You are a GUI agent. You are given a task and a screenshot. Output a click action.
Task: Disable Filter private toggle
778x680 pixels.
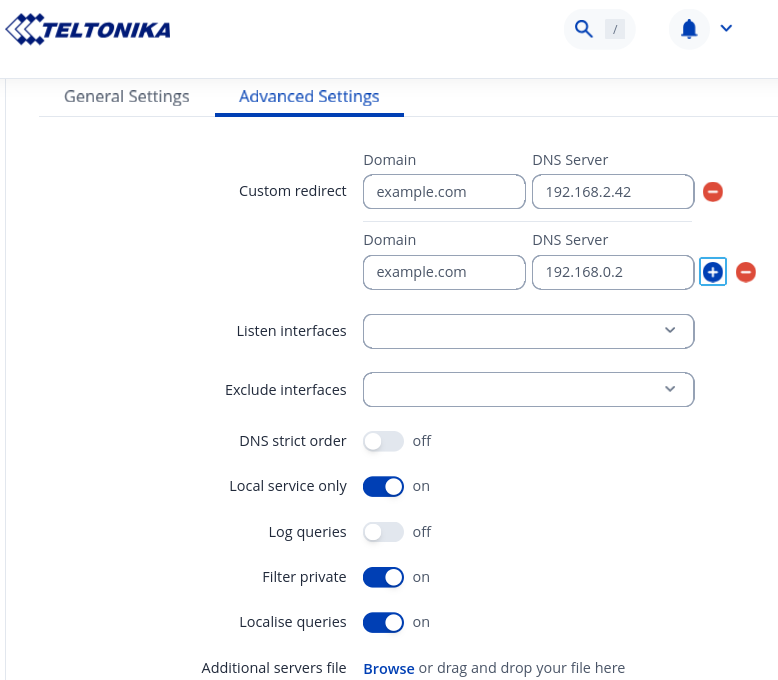coord(383,577)
